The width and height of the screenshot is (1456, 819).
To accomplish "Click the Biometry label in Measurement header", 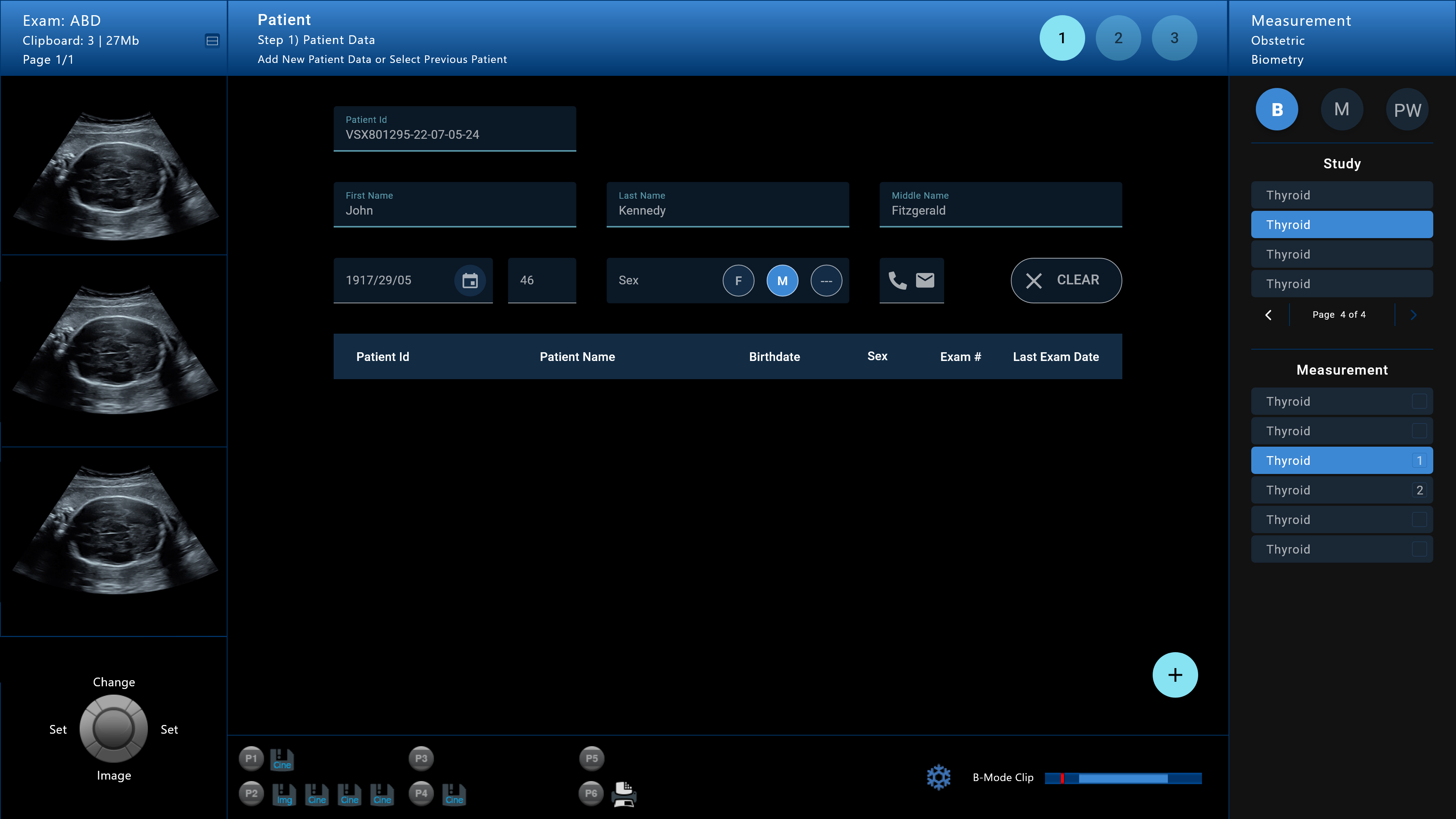I will click(x=1277, y=60).
